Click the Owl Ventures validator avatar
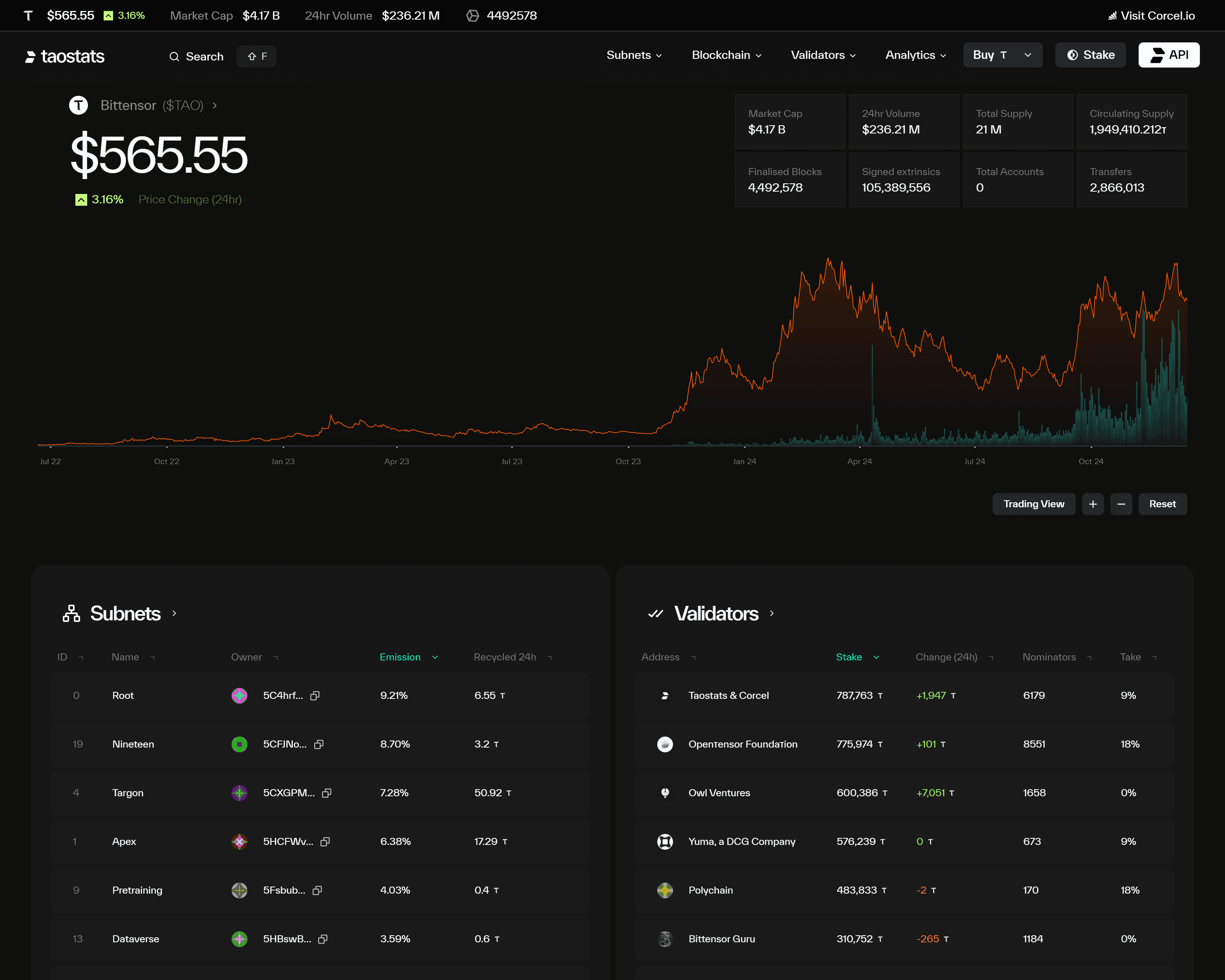This screenshot has height=980, width=1225. click(x=665, y=793)
